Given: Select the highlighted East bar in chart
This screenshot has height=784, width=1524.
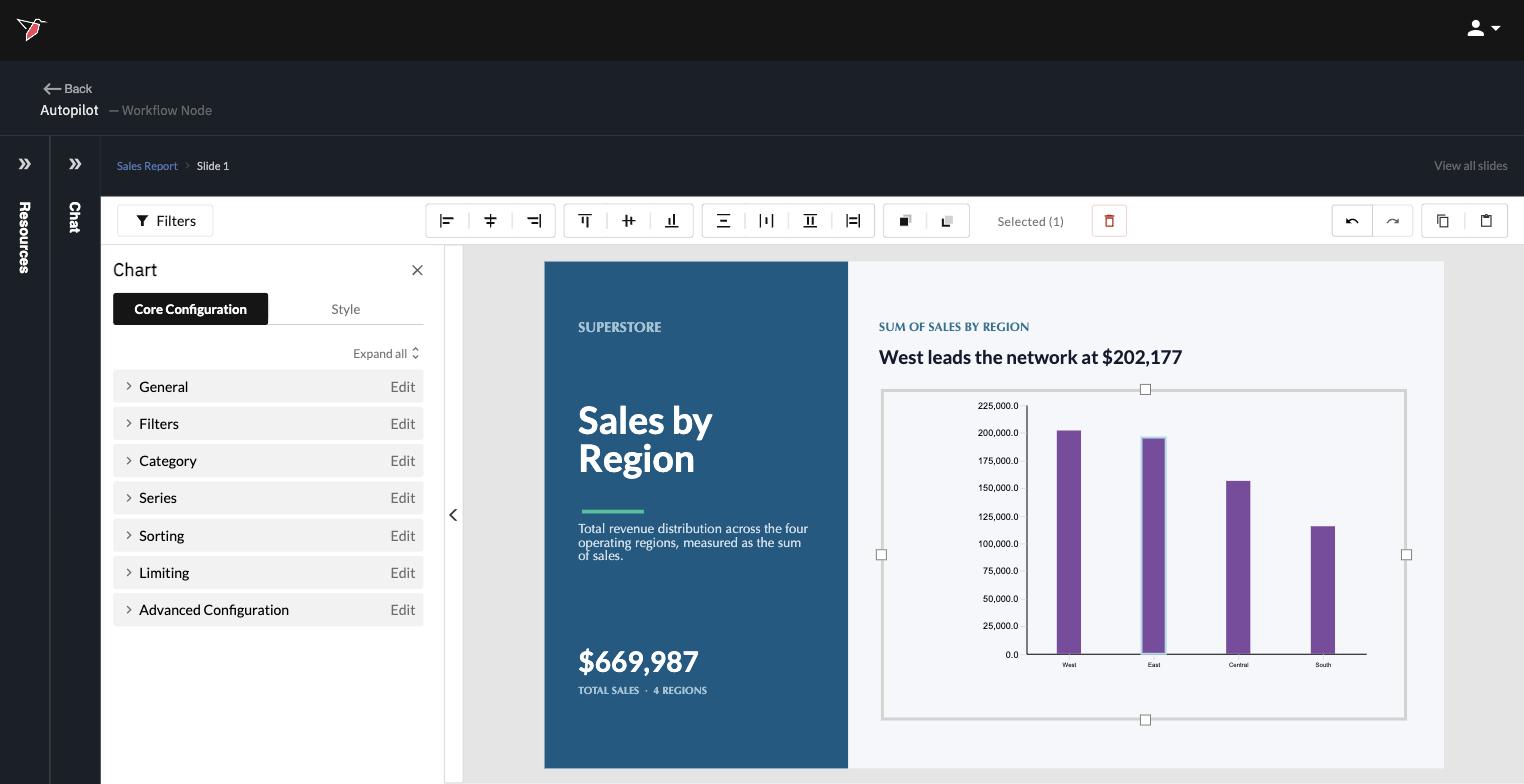Looking at the screenshot, I should tap(1154, 546).
